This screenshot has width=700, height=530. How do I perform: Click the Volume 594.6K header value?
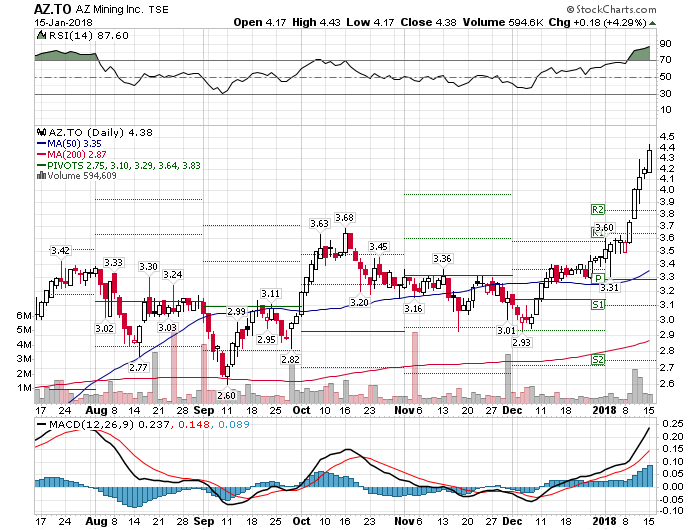[502, 22]
